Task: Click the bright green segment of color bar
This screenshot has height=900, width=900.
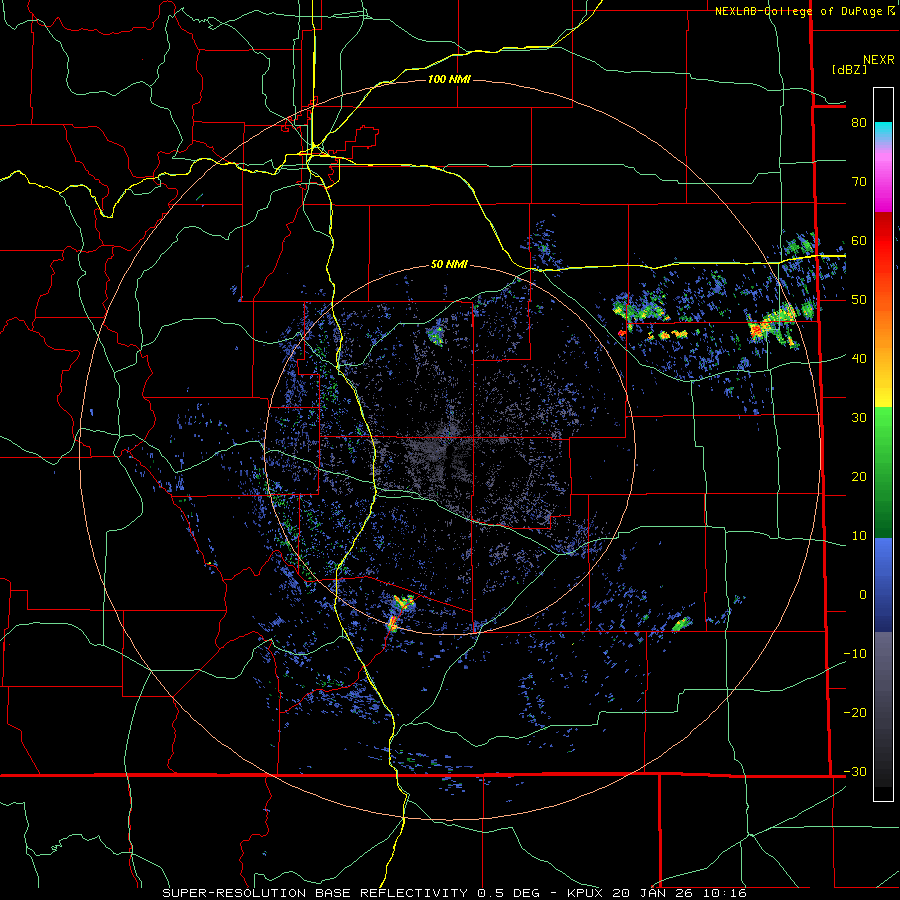Action: coord(883,428)
